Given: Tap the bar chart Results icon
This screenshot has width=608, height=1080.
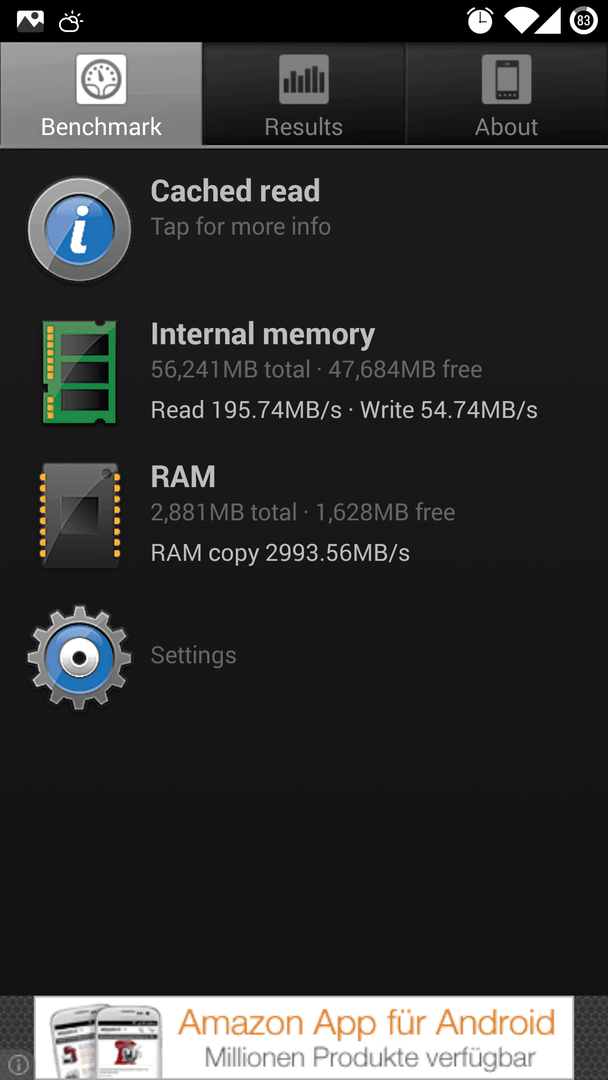Looking at the screenshot, I should pos(304,79).
